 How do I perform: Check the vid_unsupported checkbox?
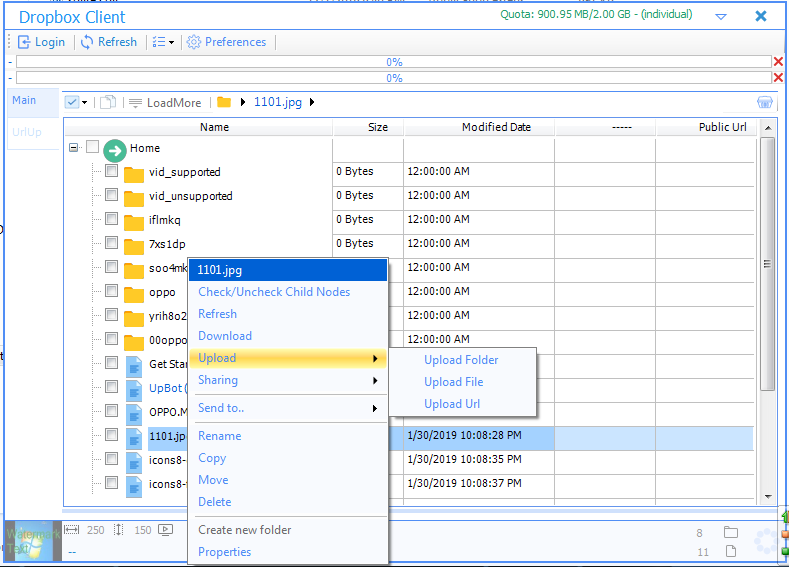111,195
